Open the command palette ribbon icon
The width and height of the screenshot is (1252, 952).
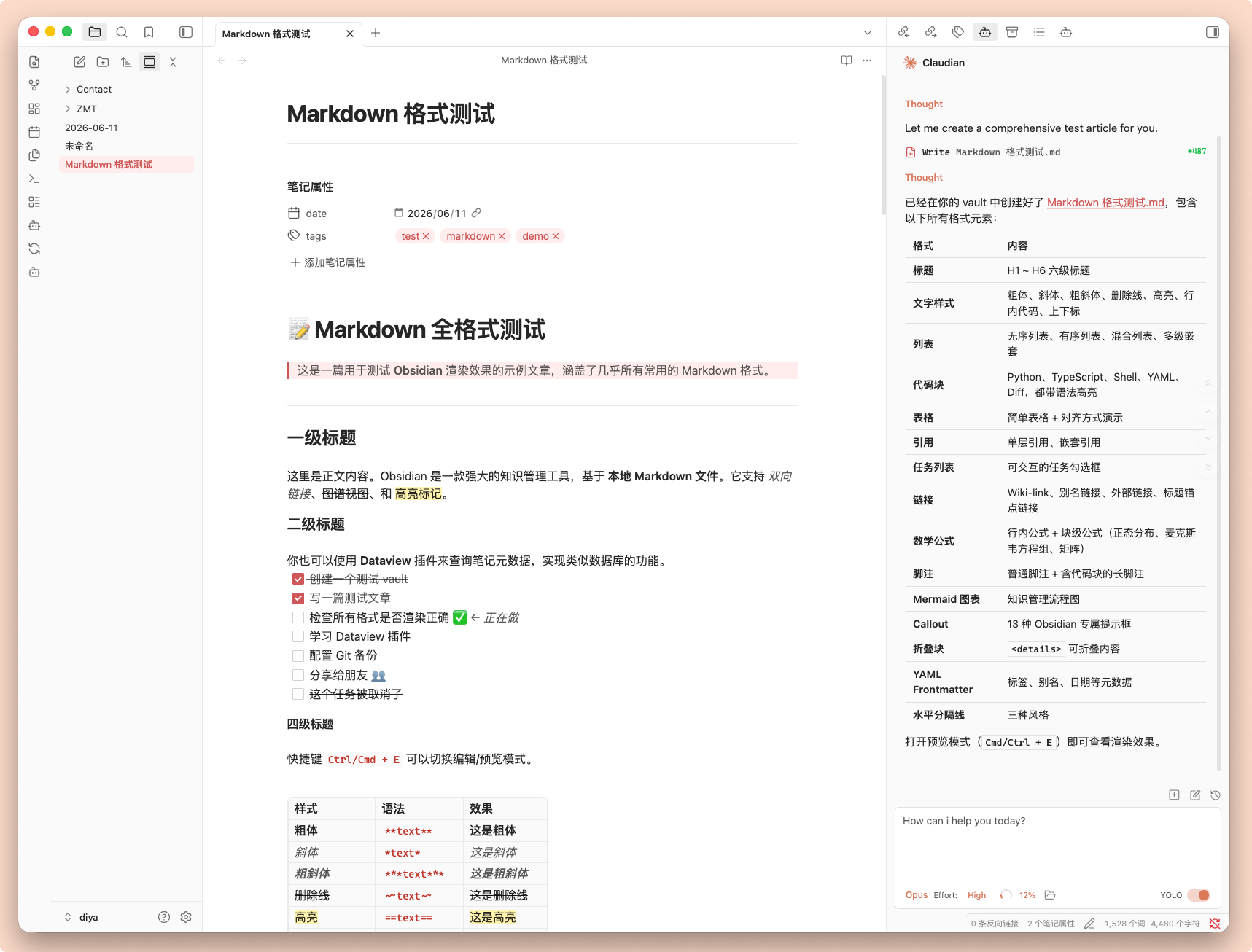tap(34, 179)
